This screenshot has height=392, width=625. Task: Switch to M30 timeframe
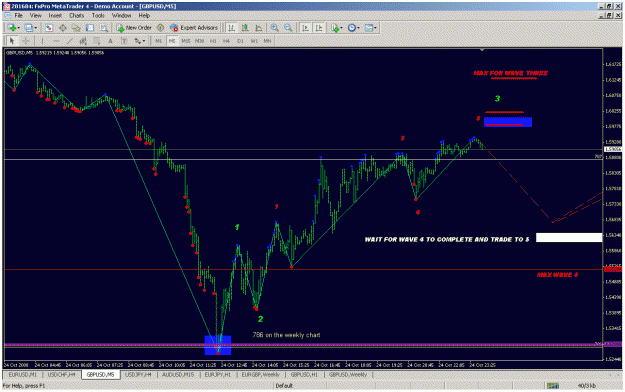(x=200, y=41)
